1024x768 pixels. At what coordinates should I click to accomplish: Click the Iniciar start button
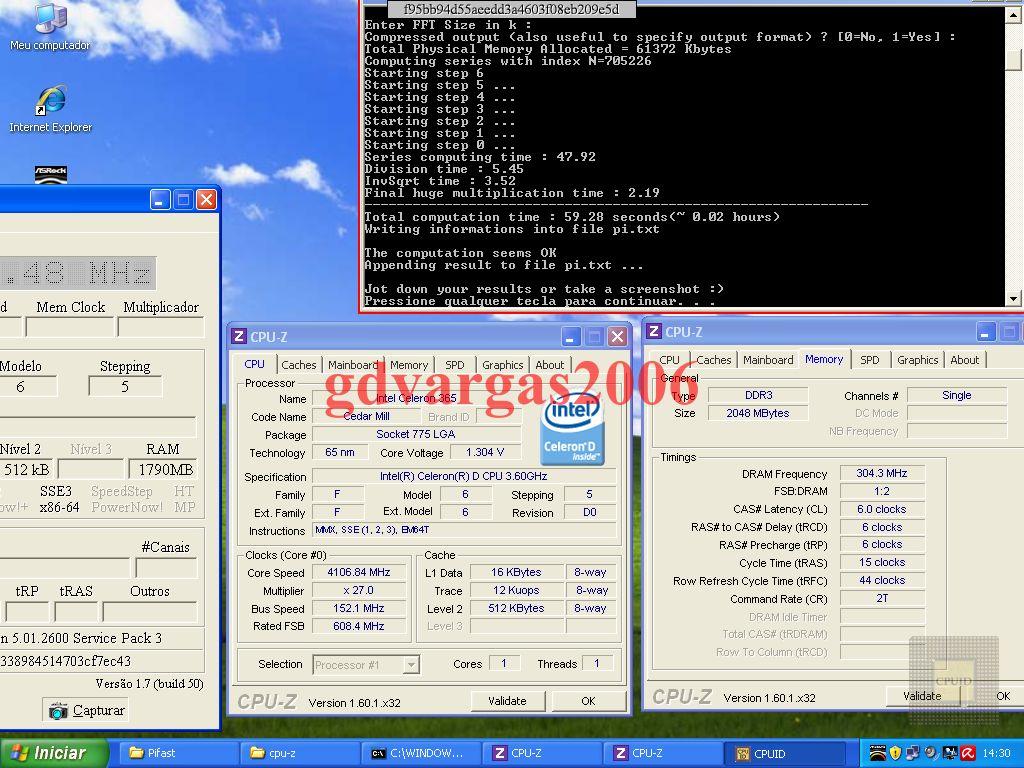pyautogui.click(x=54, y=753)
